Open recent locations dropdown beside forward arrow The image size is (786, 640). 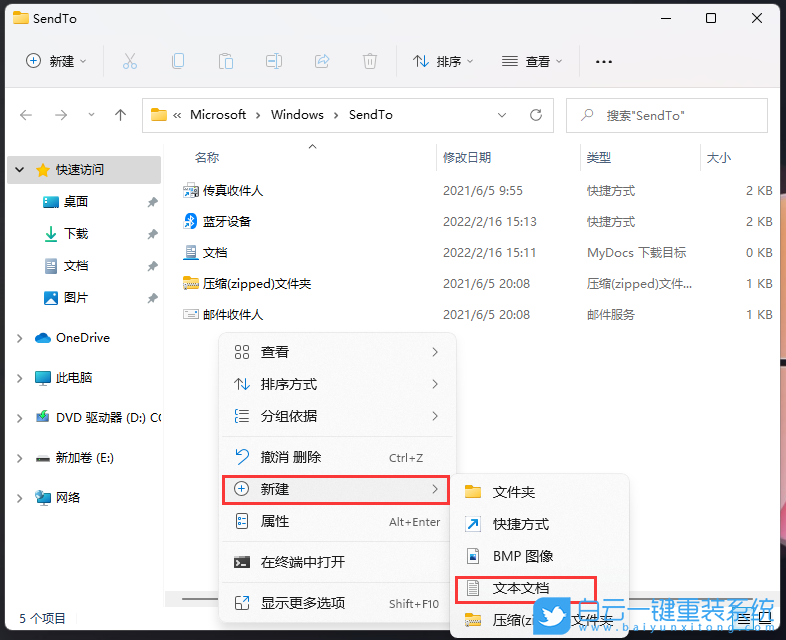91,115
